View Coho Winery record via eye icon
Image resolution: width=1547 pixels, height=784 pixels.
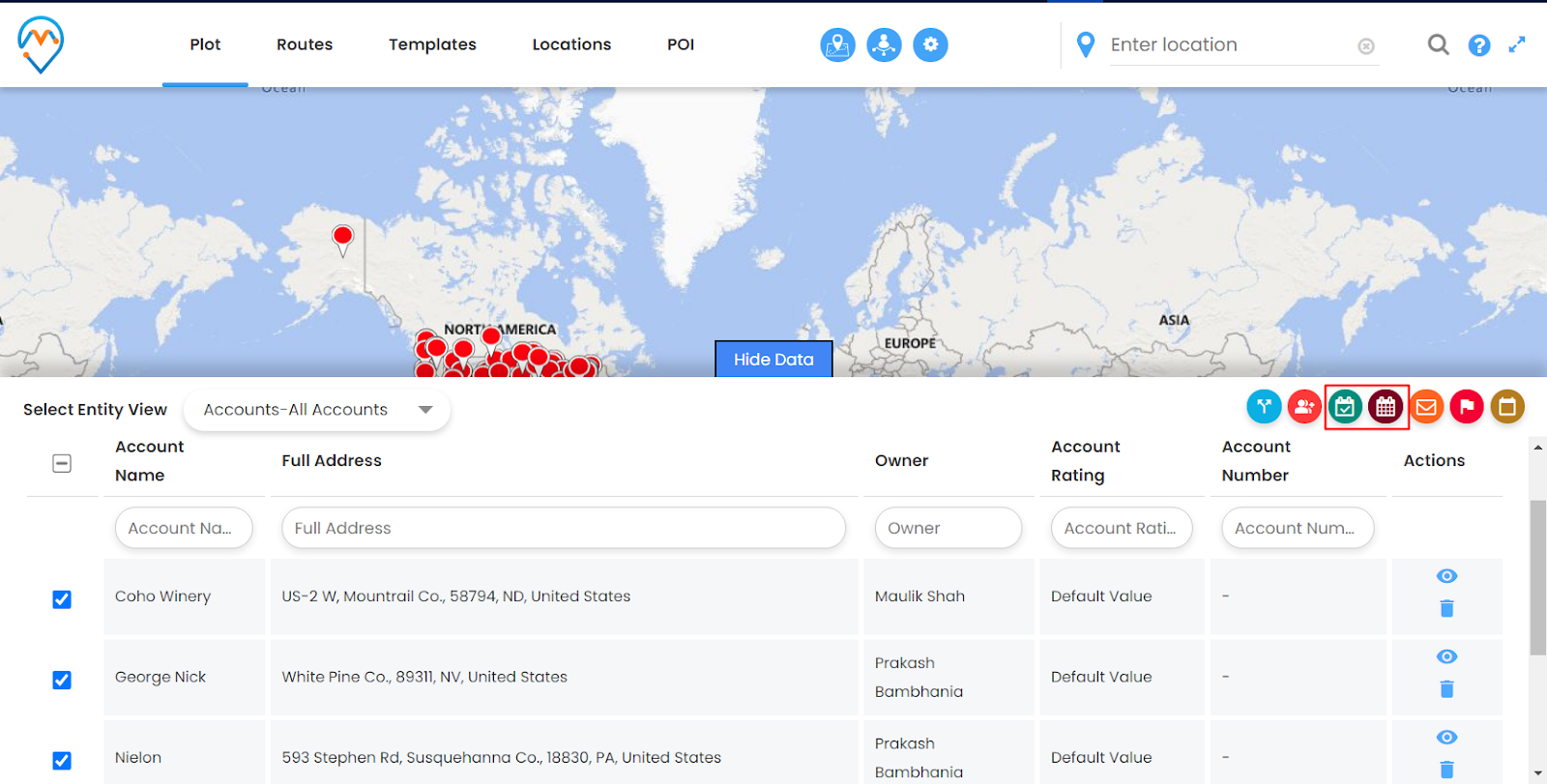[1446, 576]
